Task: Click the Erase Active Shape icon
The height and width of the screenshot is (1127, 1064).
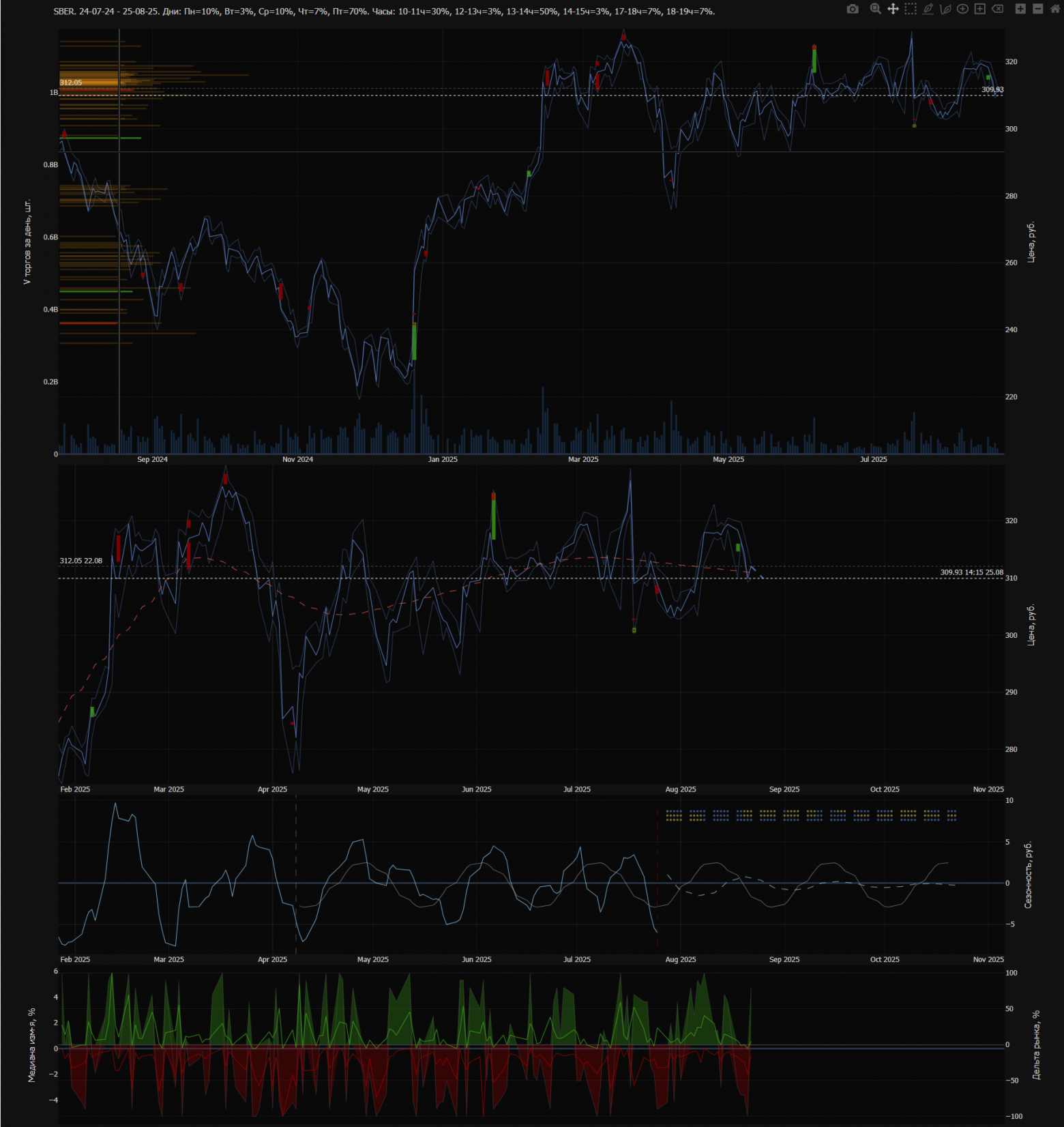Action: [997, 9]
